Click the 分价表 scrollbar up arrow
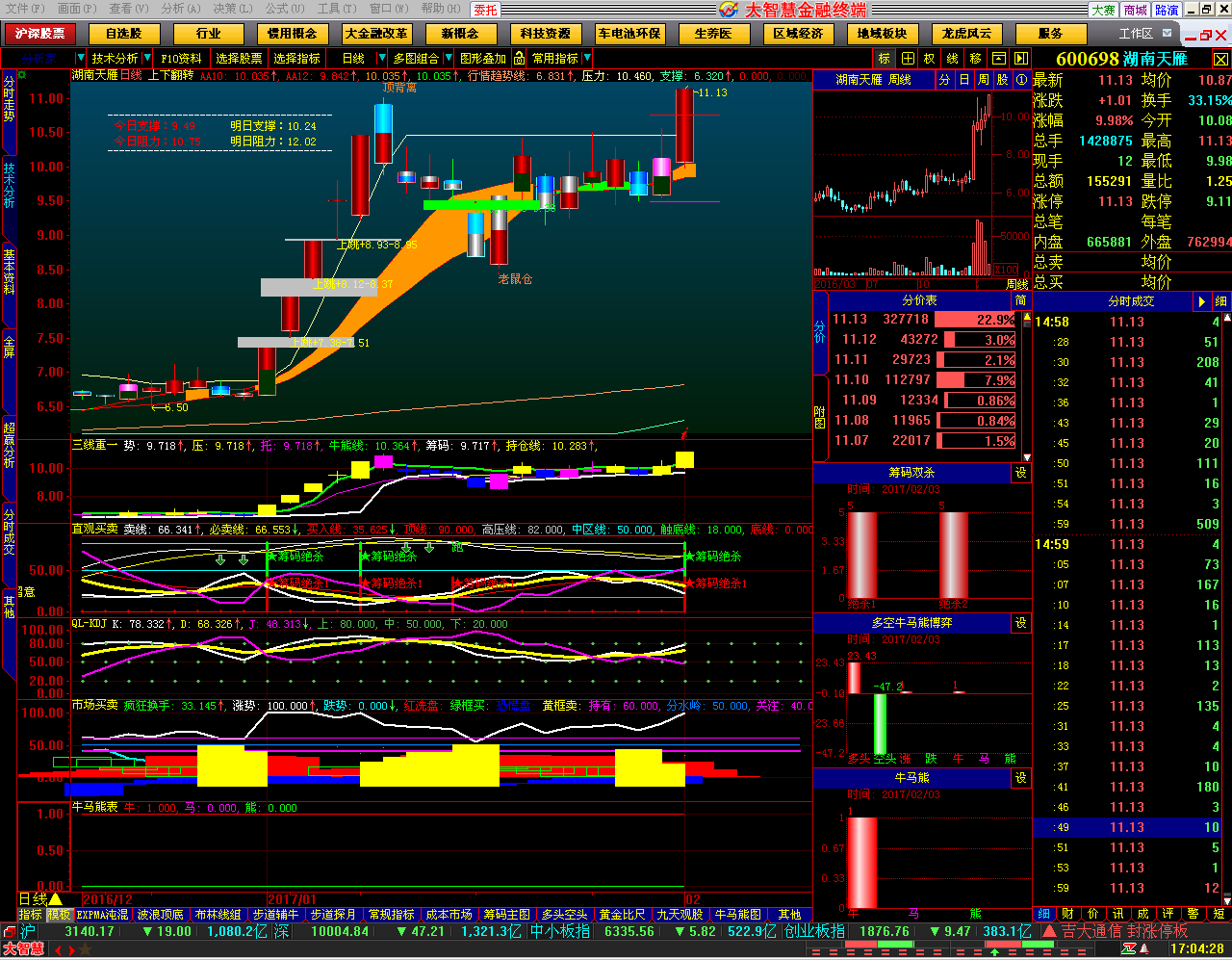The width and height of the screenshot is (1232, 960). pyautogui.click(x=1027, y=318)
